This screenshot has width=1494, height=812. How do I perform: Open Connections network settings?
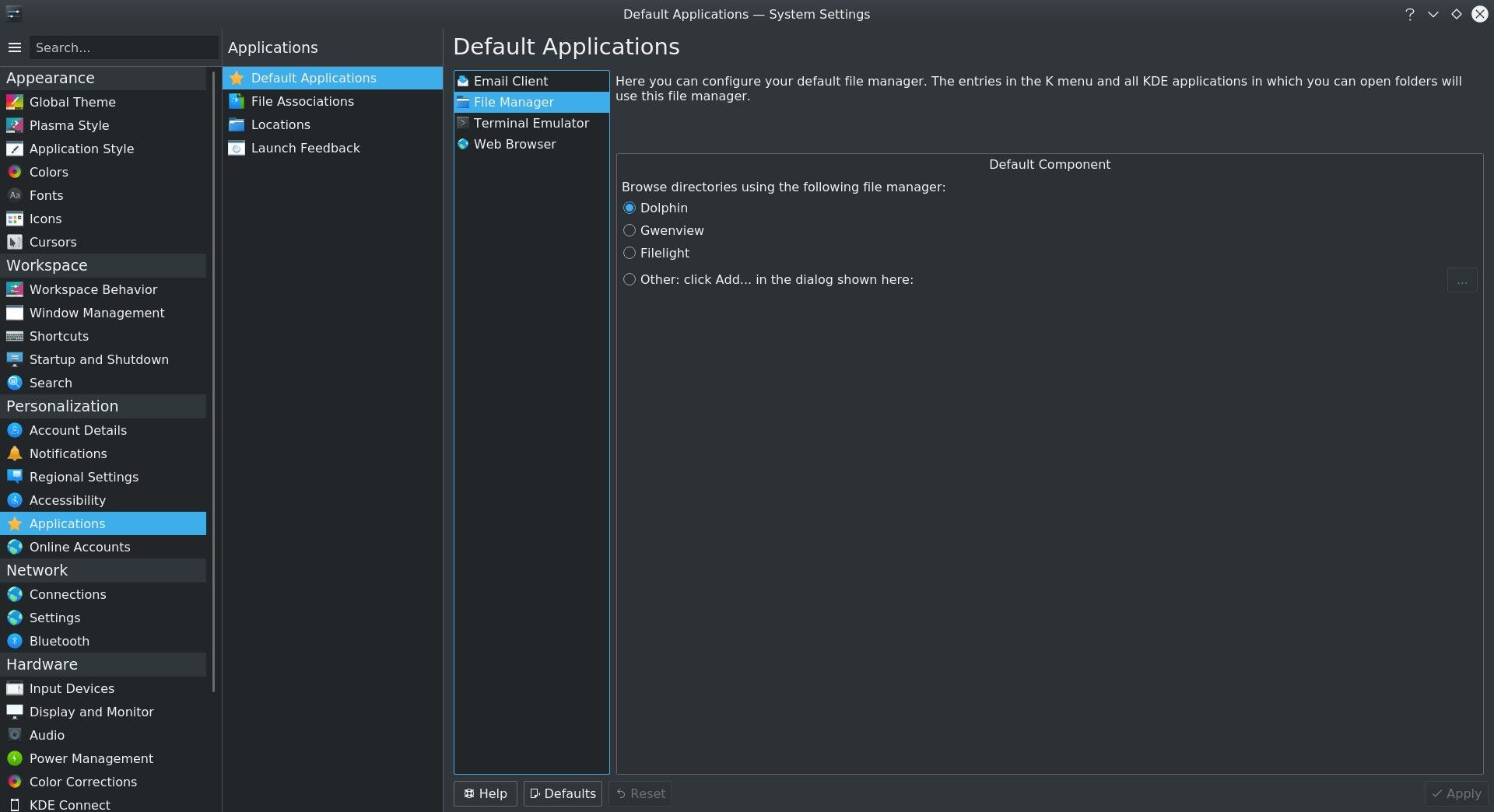[x=103, y=594]
